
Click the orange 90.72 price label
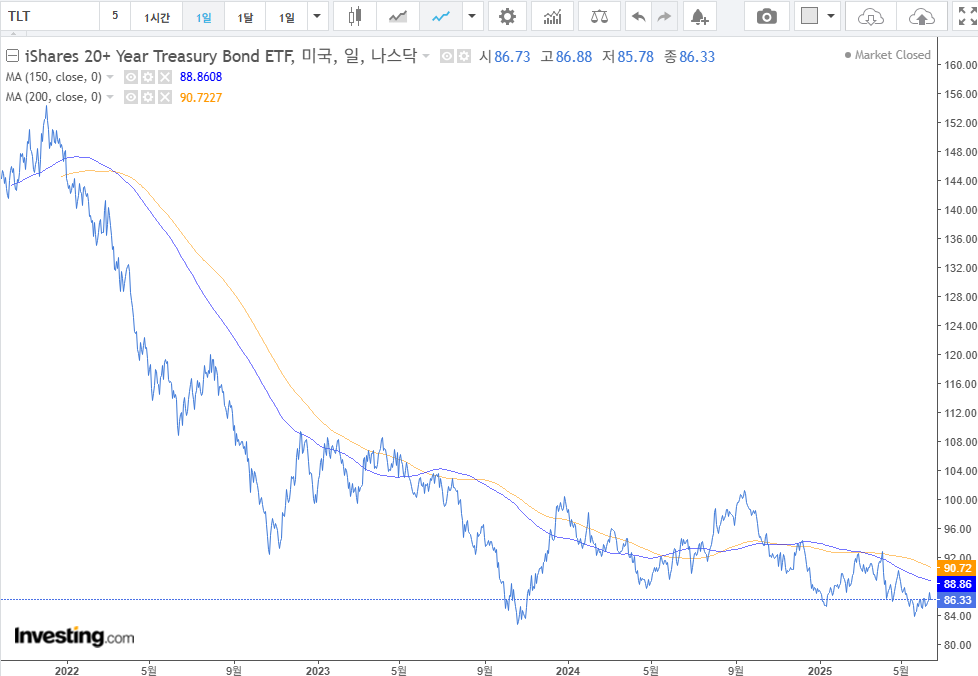(x=956, y=568)
